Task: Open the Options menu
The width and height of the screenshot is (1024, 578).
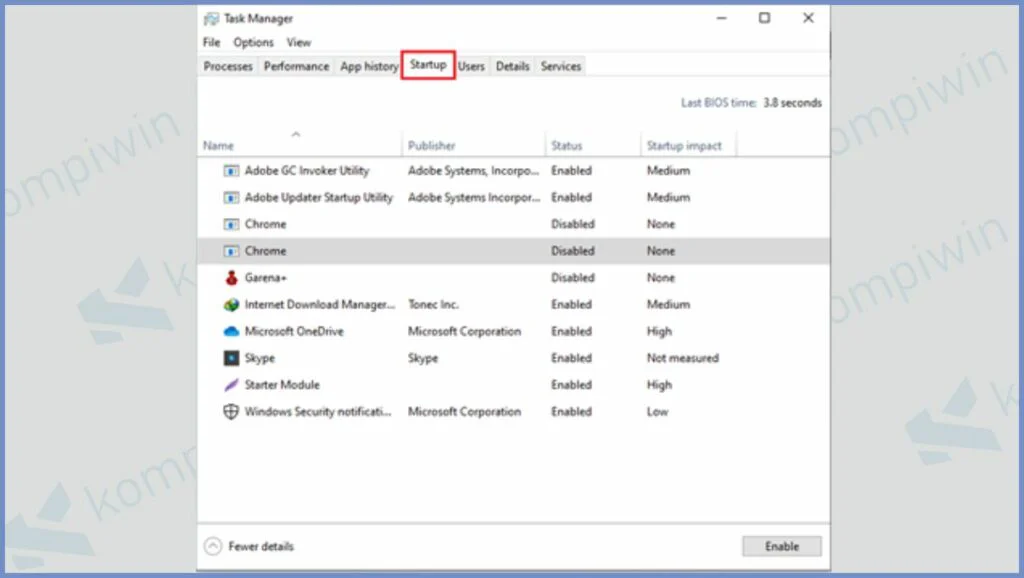Action: 253,43
